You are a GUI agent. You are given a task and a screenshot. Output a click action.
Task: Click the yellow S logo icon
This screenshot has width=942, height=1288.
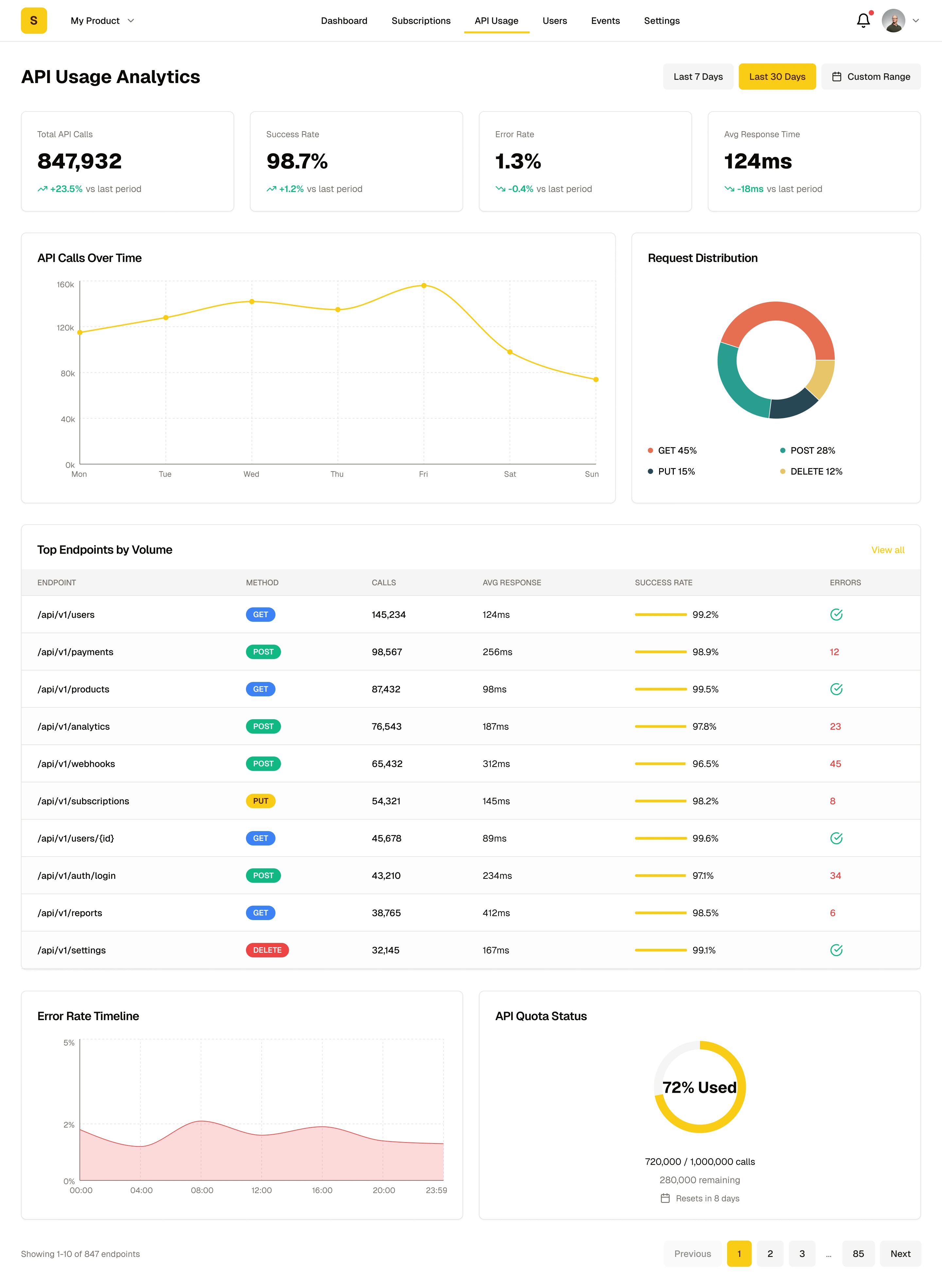coord(34,21)
